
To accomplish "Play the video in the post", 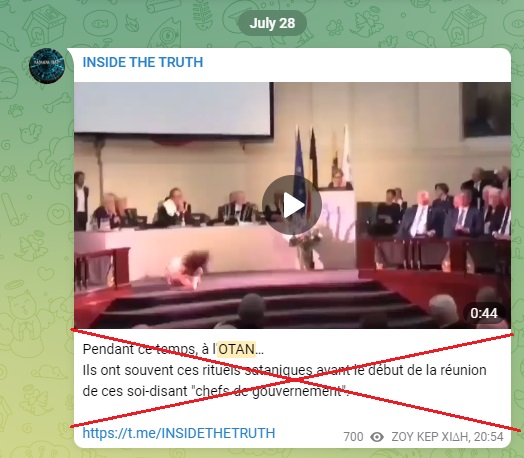I will click(x=291, y=204).
